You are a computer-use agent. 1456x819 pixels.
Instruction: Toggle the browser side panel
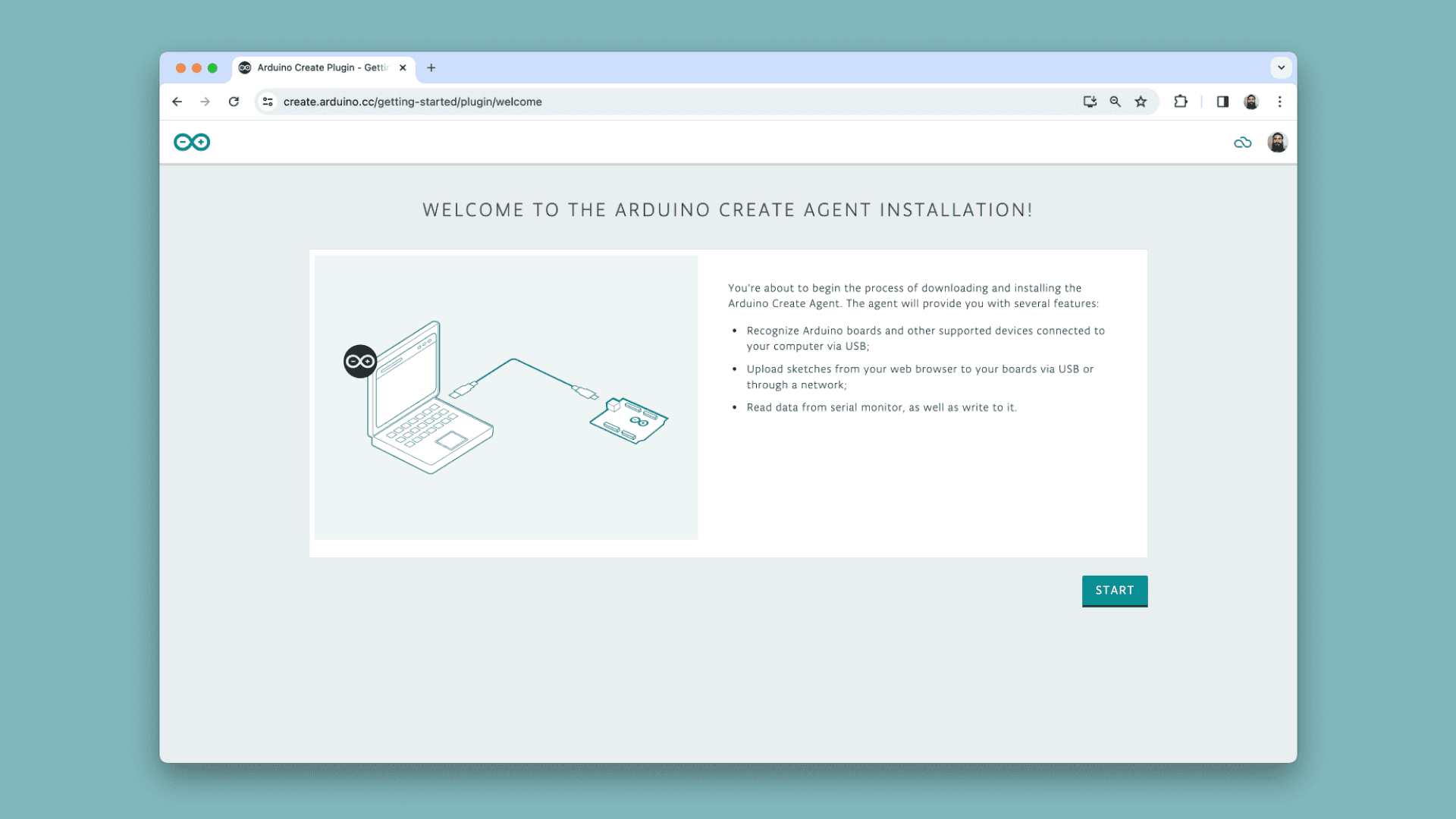pyautogui.click(x=1222, y=102)
